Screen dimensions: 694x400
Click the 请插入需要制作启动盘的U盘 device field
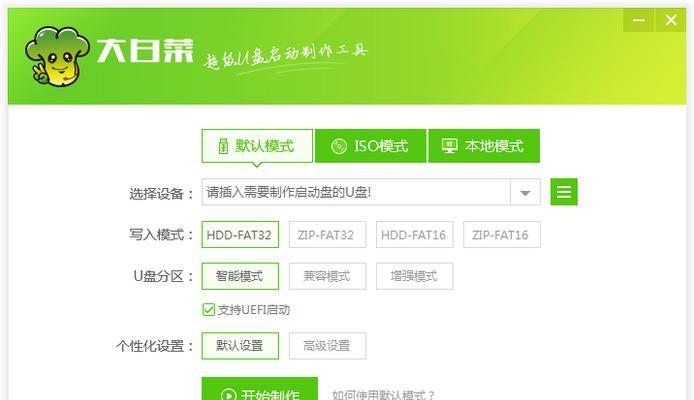coord(356,192)
